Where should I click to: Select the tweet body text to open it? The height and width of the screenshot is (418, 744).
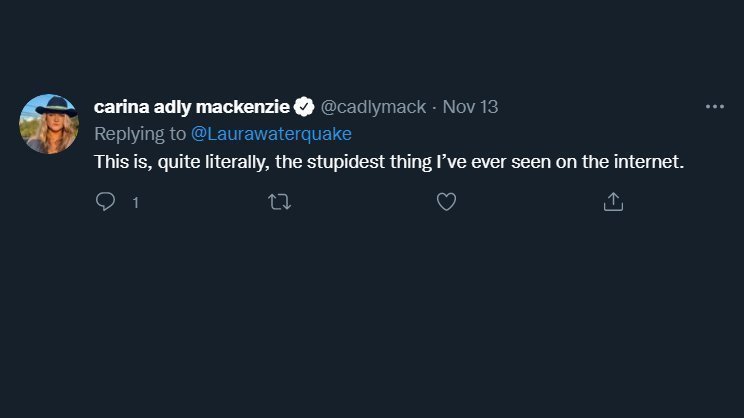[388, 160]
